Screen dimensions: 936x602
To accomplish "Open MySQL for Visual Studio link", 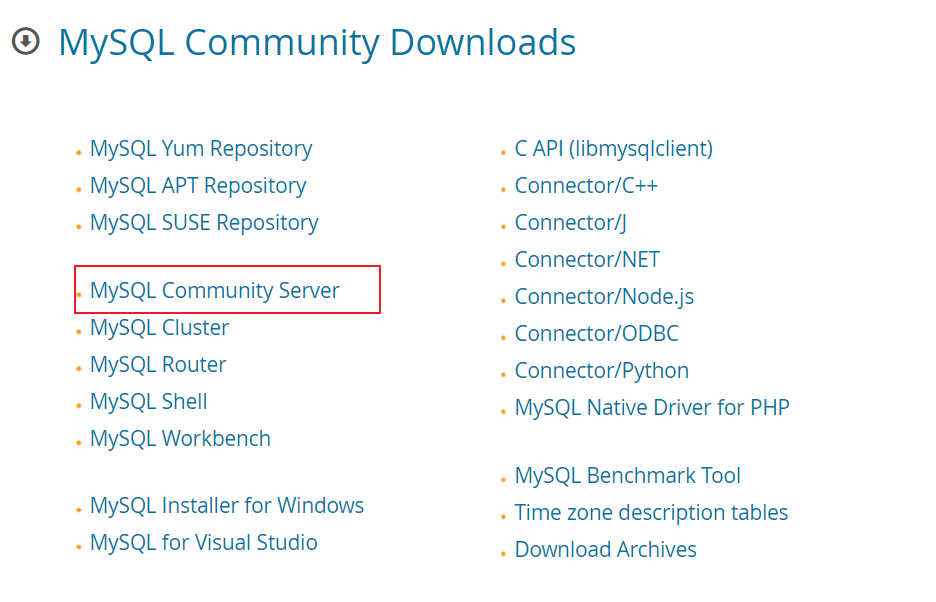I will click(x=204, y=542).
